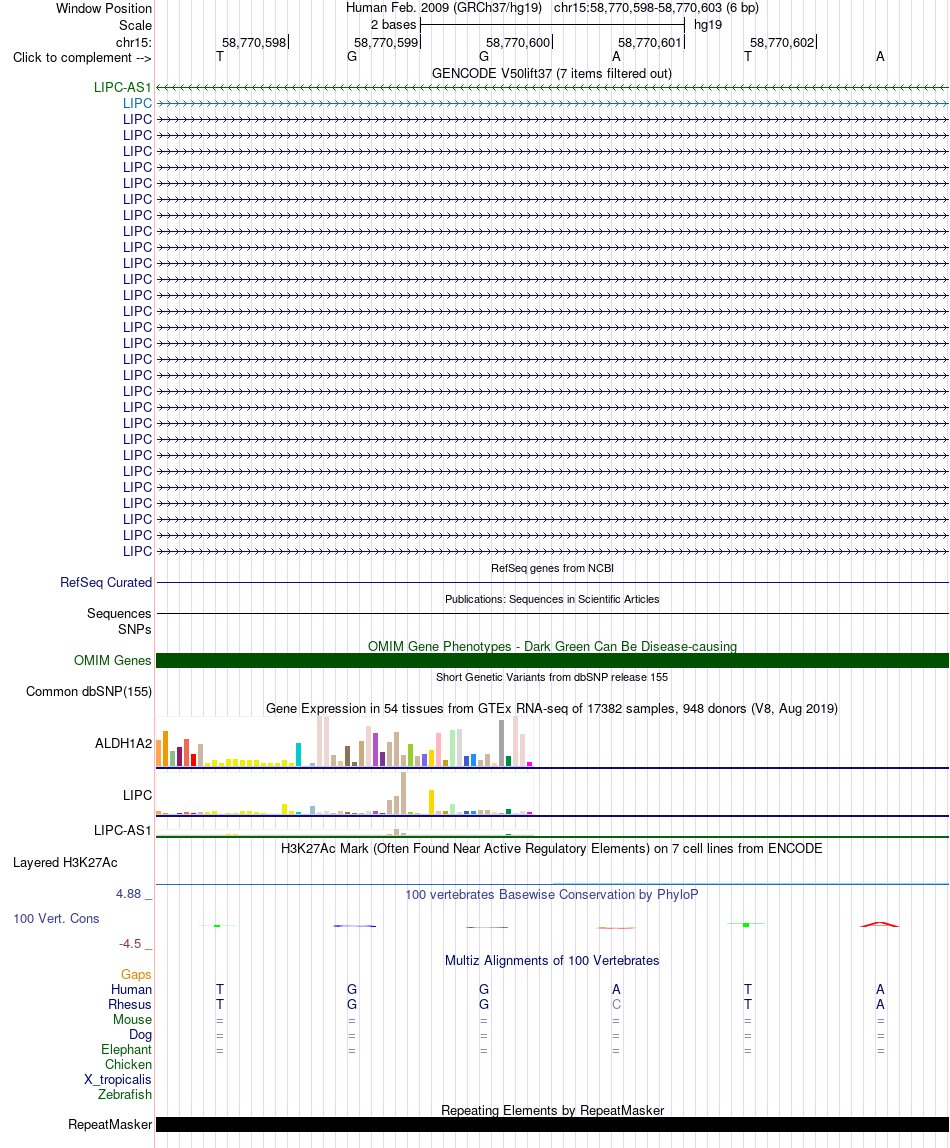Image resolution: width=950 pixels, height=1148 pixels.
Task: Click green LIPC-AS1 label in the GENCODE track
Action: (122, 87)
